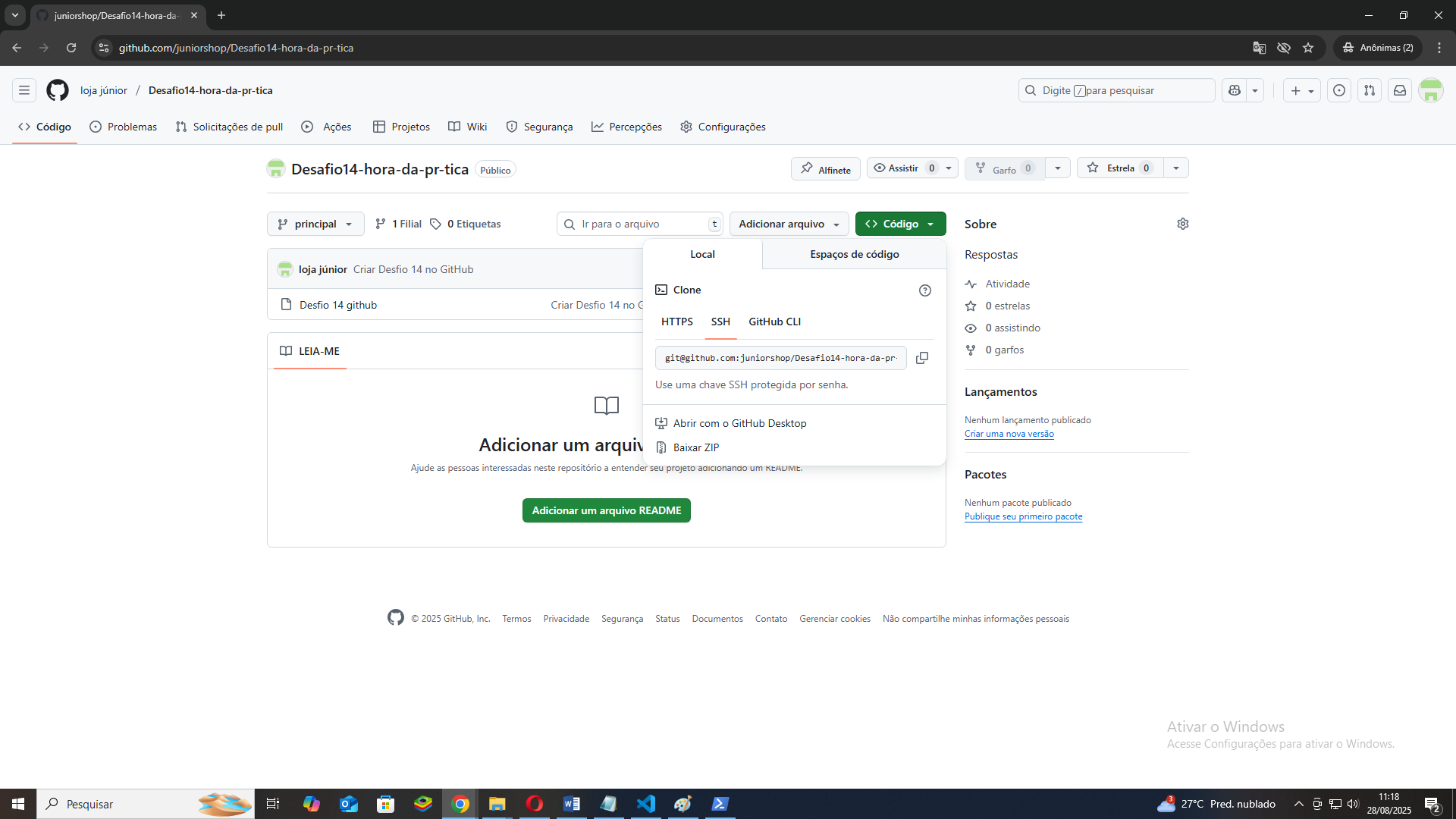Open the Configurações tab
The height and width of the screenshot is (819, 1456).
click(723, 127)
